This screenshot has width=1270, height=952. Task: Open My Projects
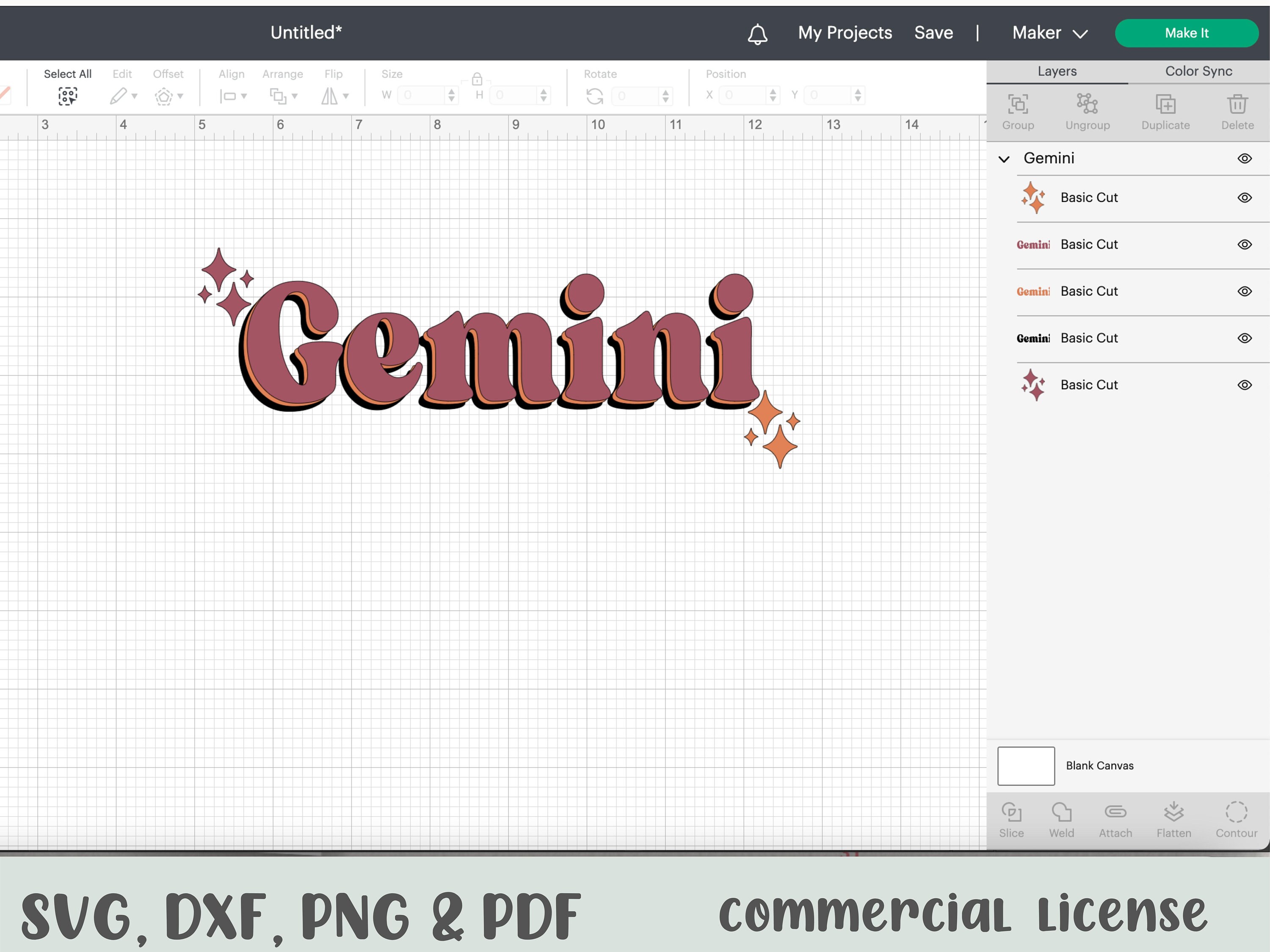coord(845,33)
